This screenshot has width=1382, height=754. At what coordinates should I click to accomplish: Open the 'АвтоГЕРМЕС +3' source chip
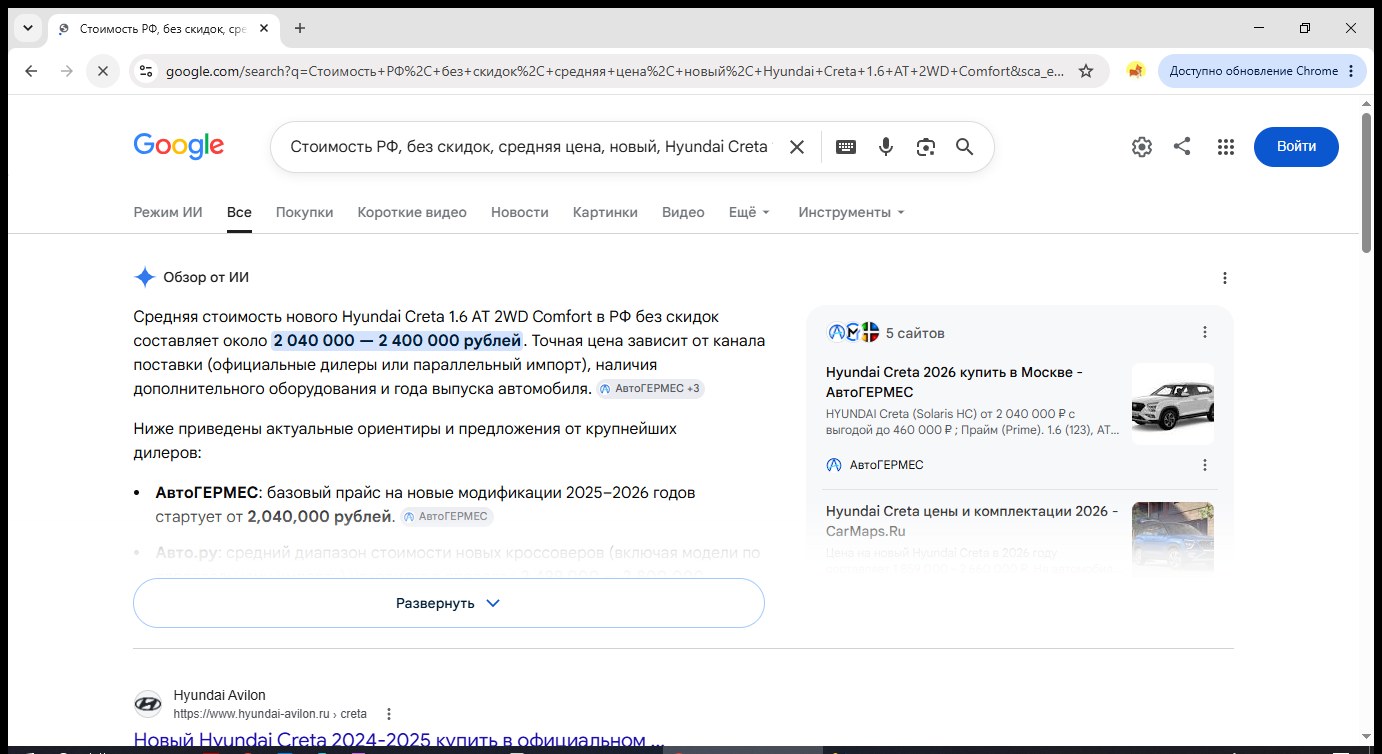[x=651, y=388]
